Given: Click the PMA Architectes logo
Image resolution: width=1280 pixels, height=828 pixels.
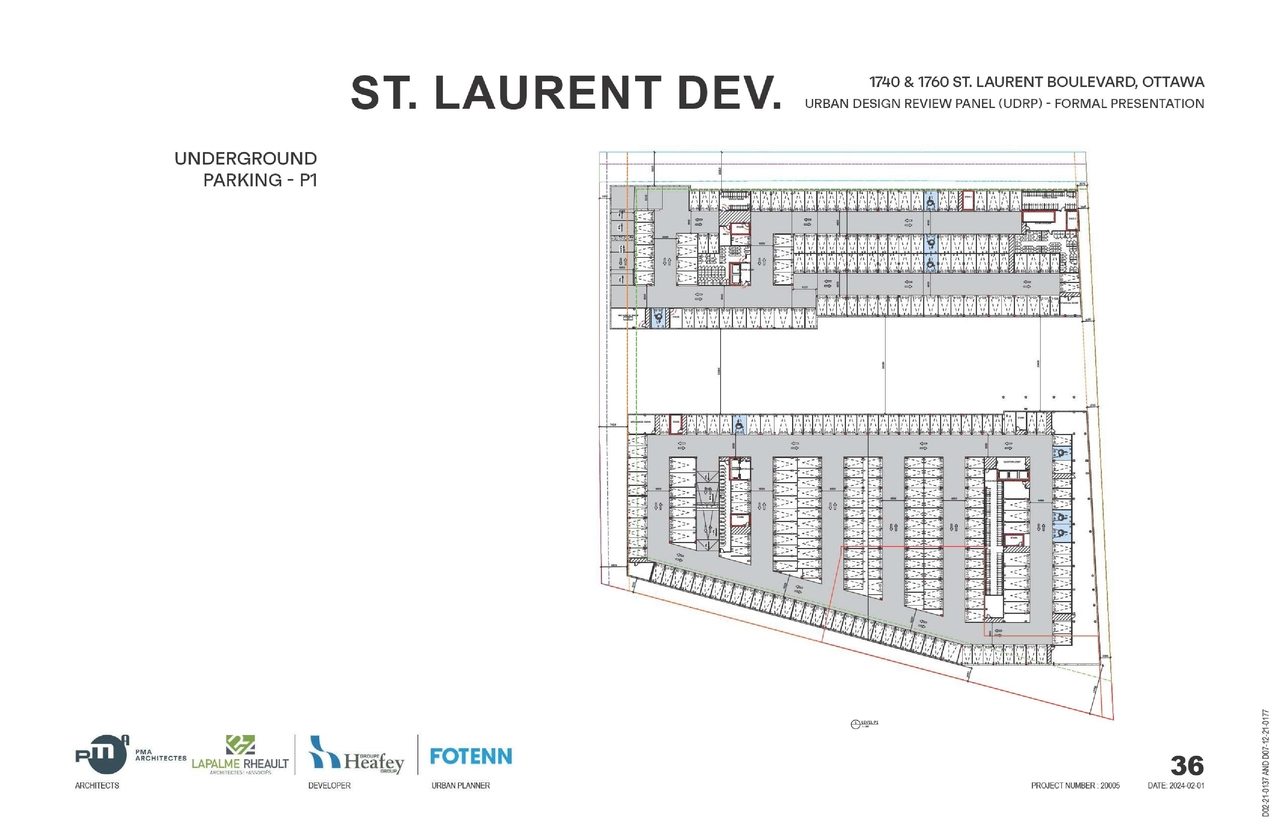Looking at the screenshot, I should (131, 755).
